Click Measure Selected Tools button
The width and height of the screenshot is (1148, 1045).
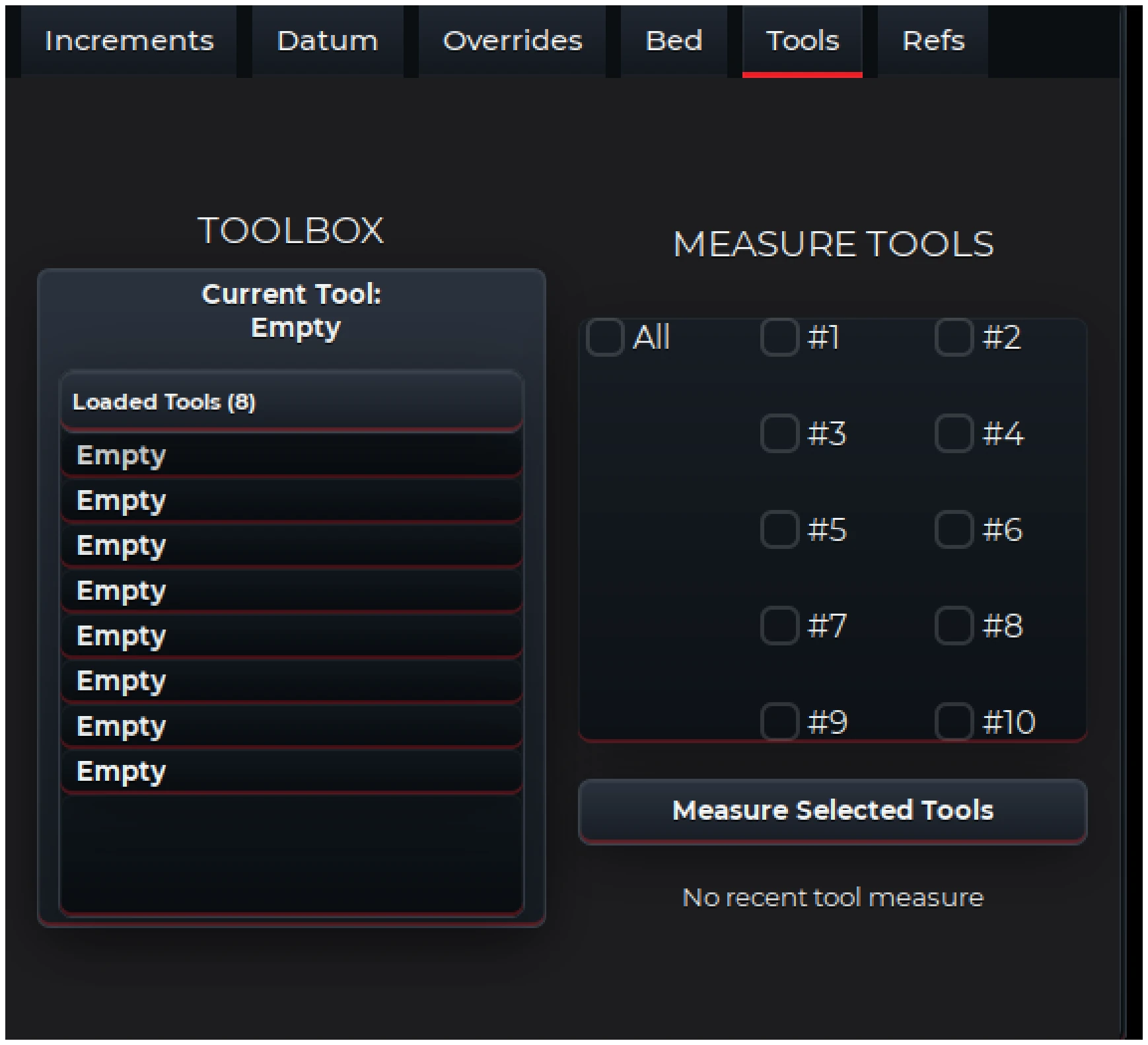click(x=833, y=811)
